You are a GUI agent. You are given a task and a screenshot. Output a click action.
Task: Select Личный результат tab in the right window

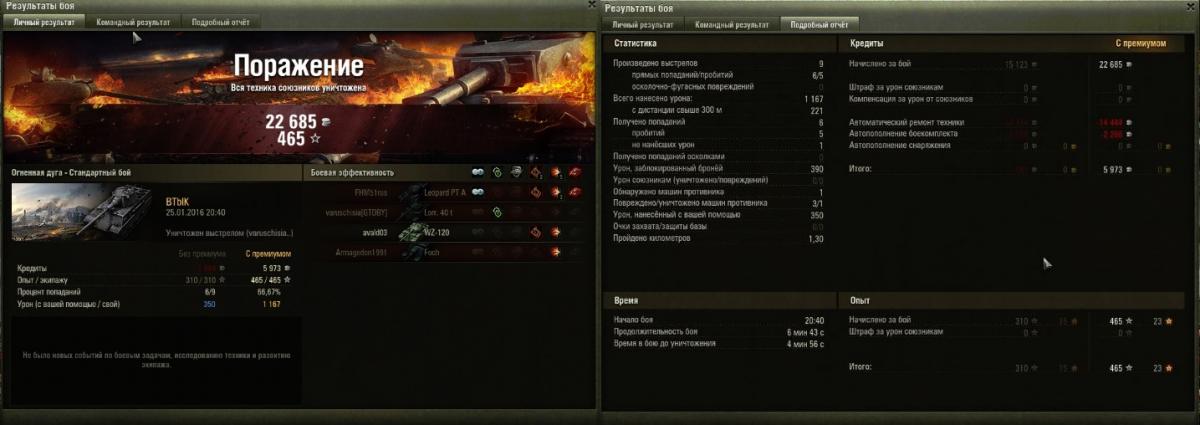click(644, 23)
